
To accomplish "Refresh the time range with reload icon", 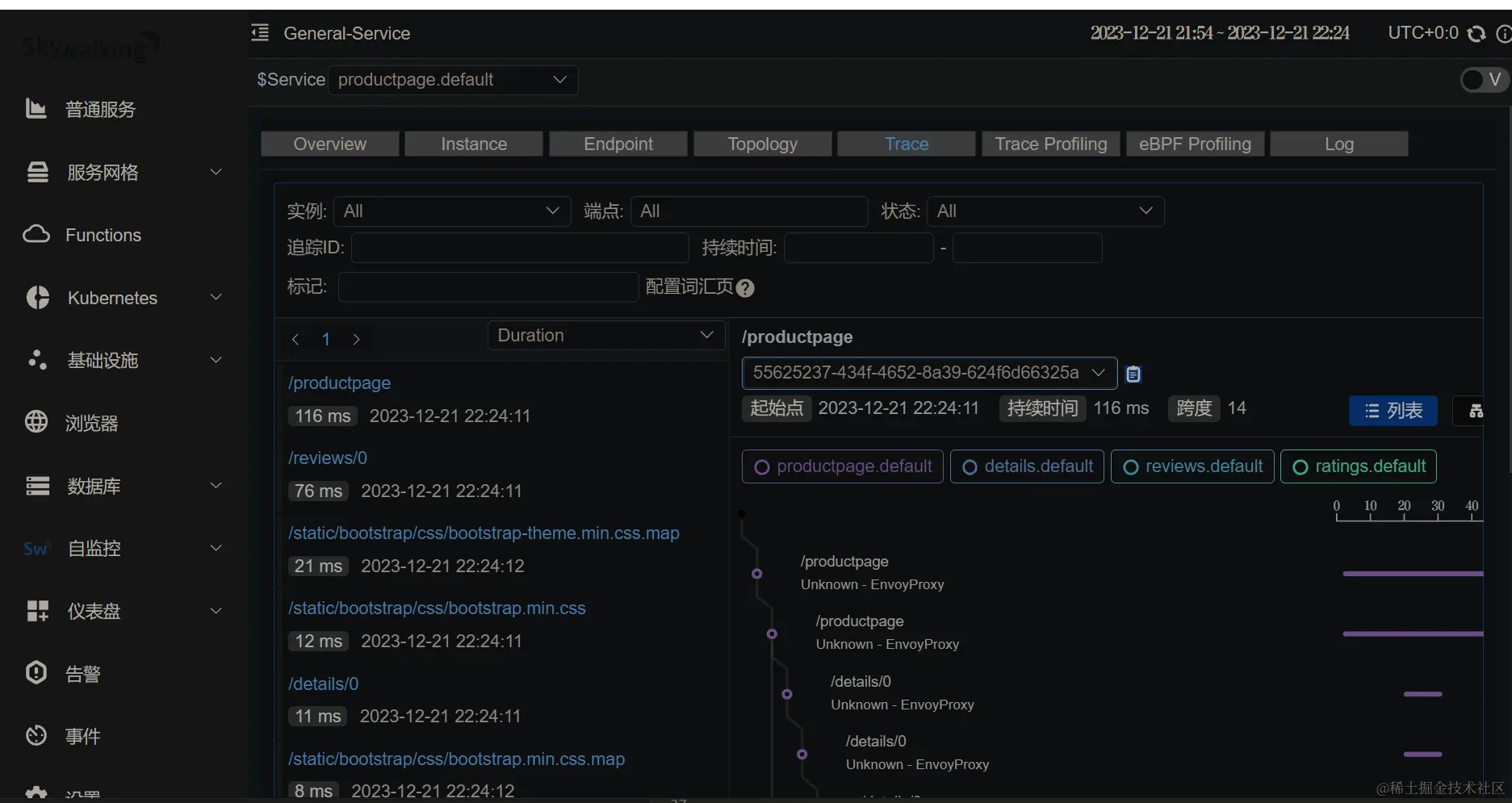I will point(1476,33).
